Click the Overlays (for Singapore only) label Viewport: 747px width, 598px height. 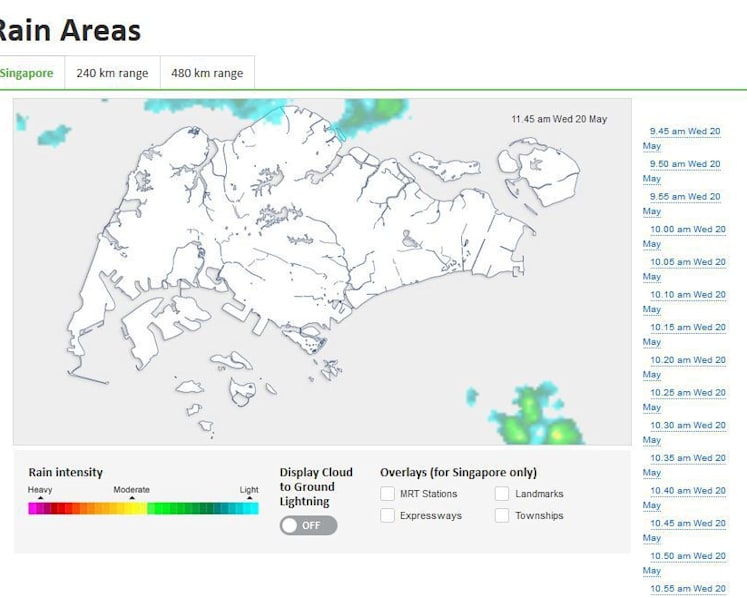[x=458, y=472]
